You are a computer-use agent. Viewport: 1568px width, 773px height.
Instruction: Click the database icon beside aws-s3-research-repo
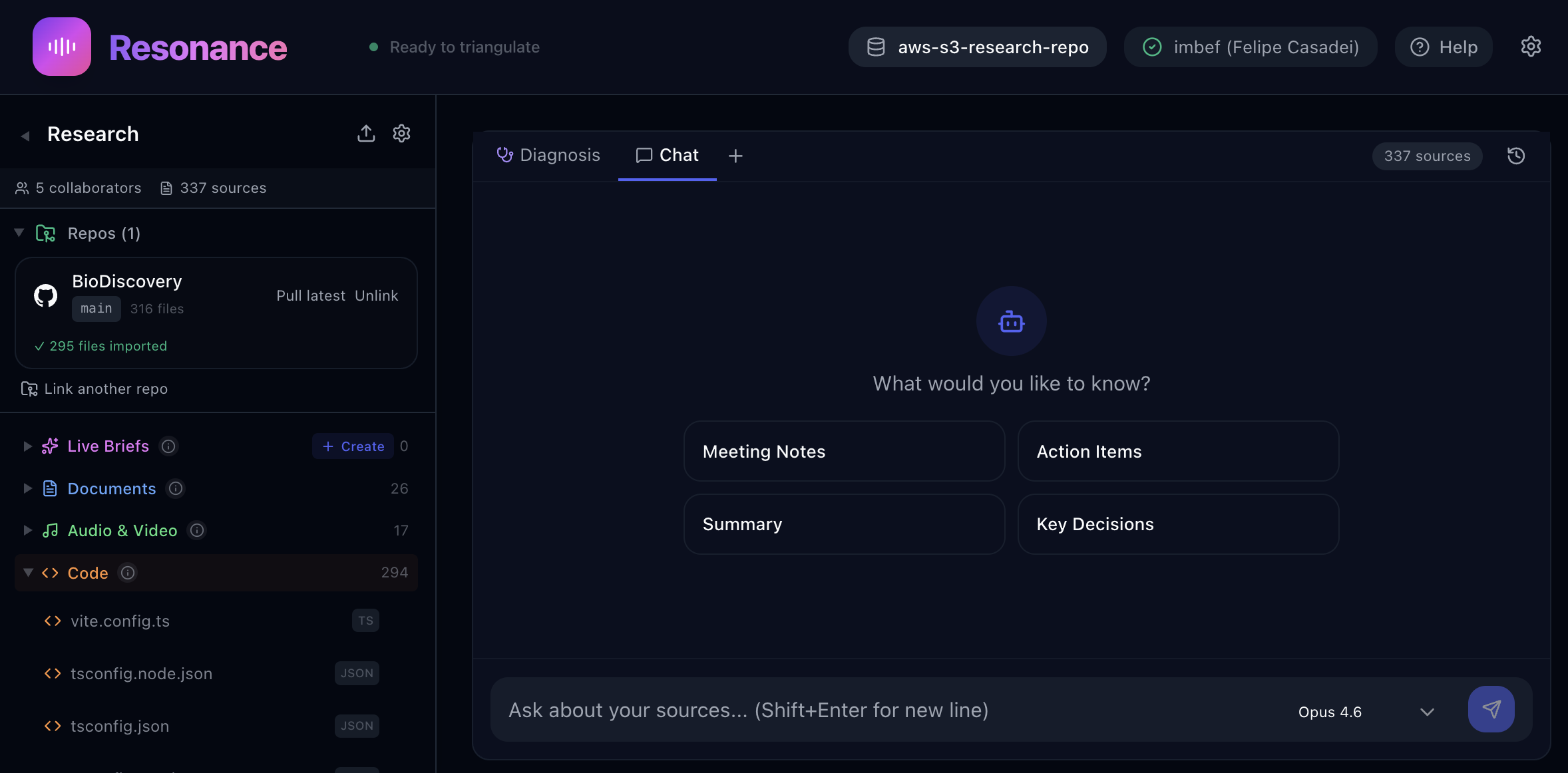pyautogui.click(x=876, y=47)
